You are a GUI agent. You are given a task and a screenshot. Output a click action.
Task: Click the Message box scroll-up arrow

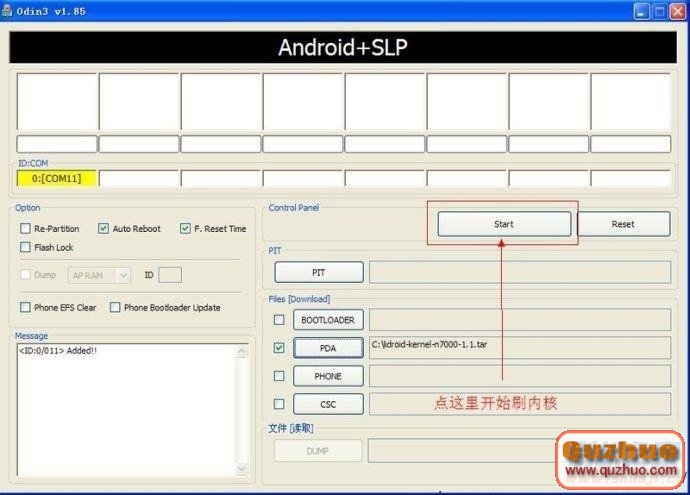click(242, 351)
